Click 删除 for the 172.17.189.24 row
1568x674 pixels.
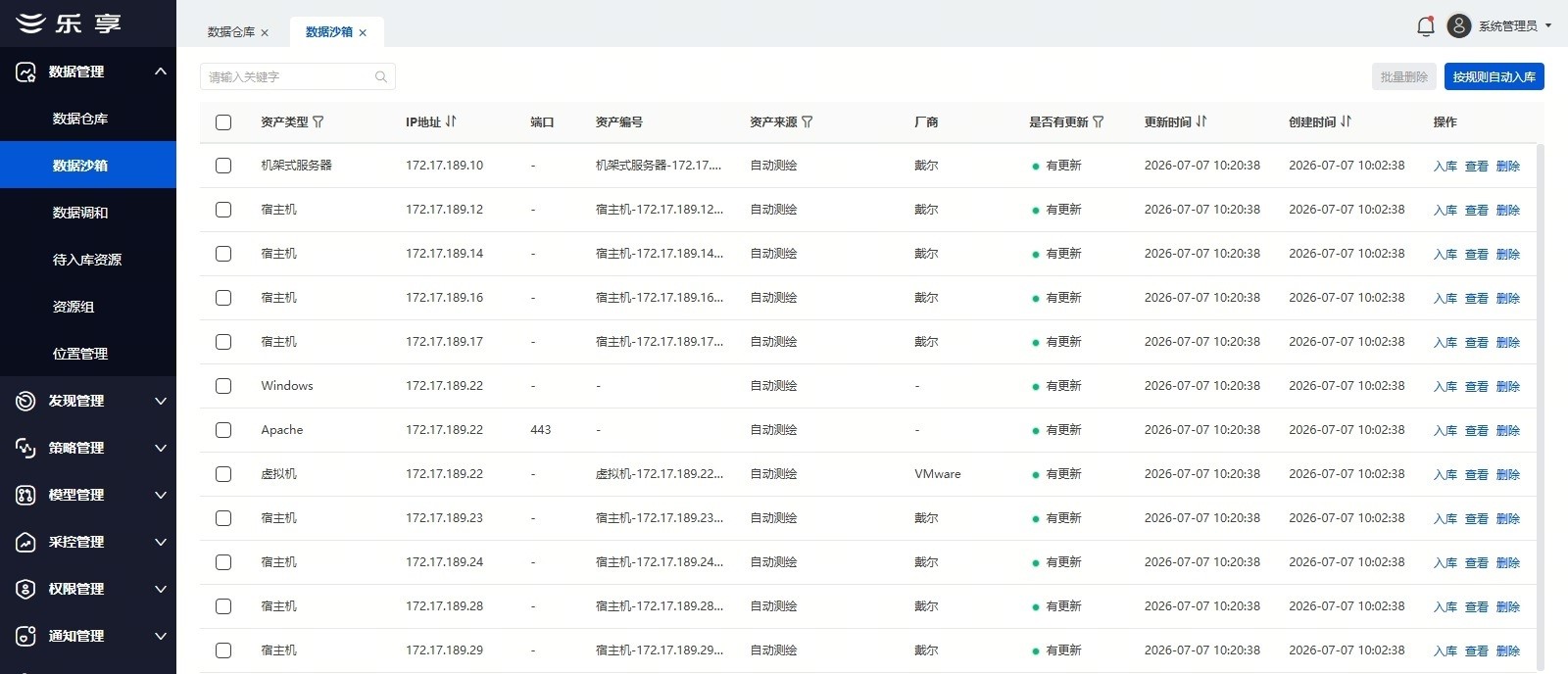[1507, 563]
